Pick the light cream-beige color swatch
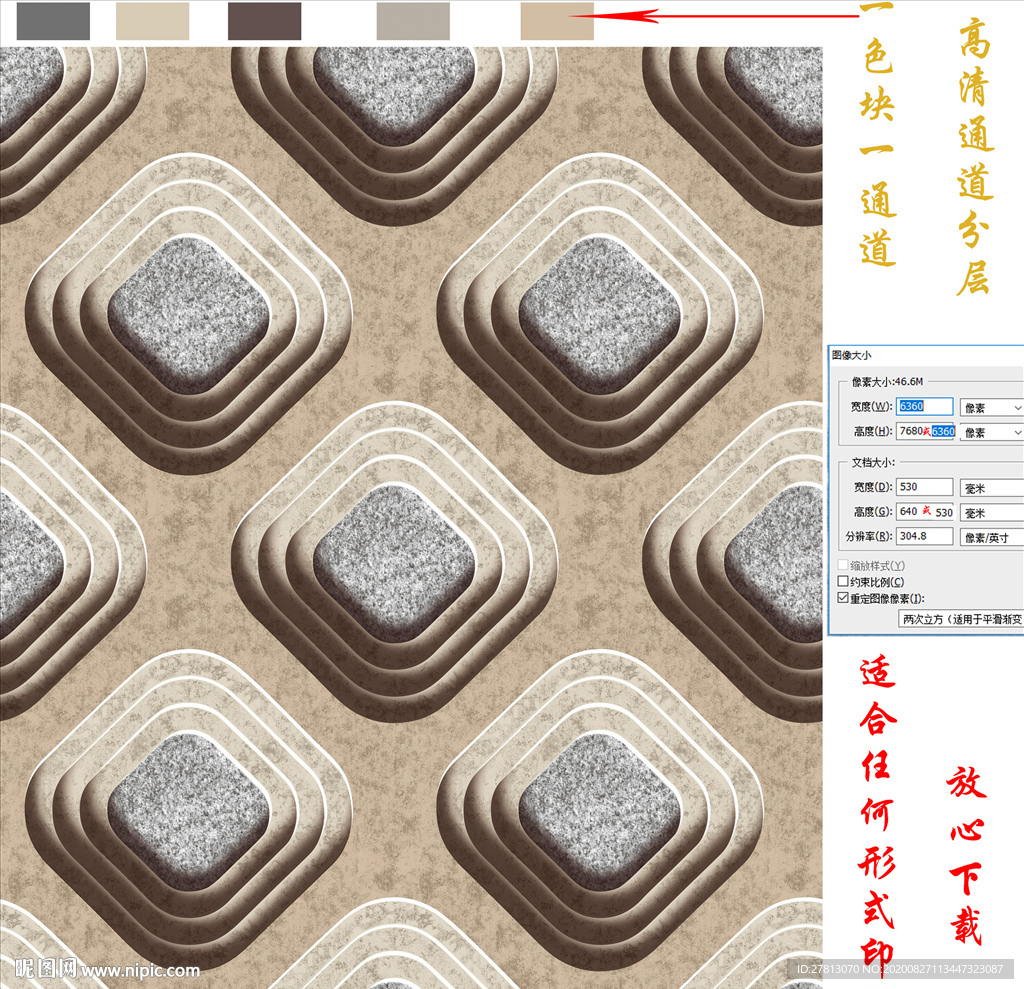The width and height of the screenshot is (1024, 989). [152, 21]
